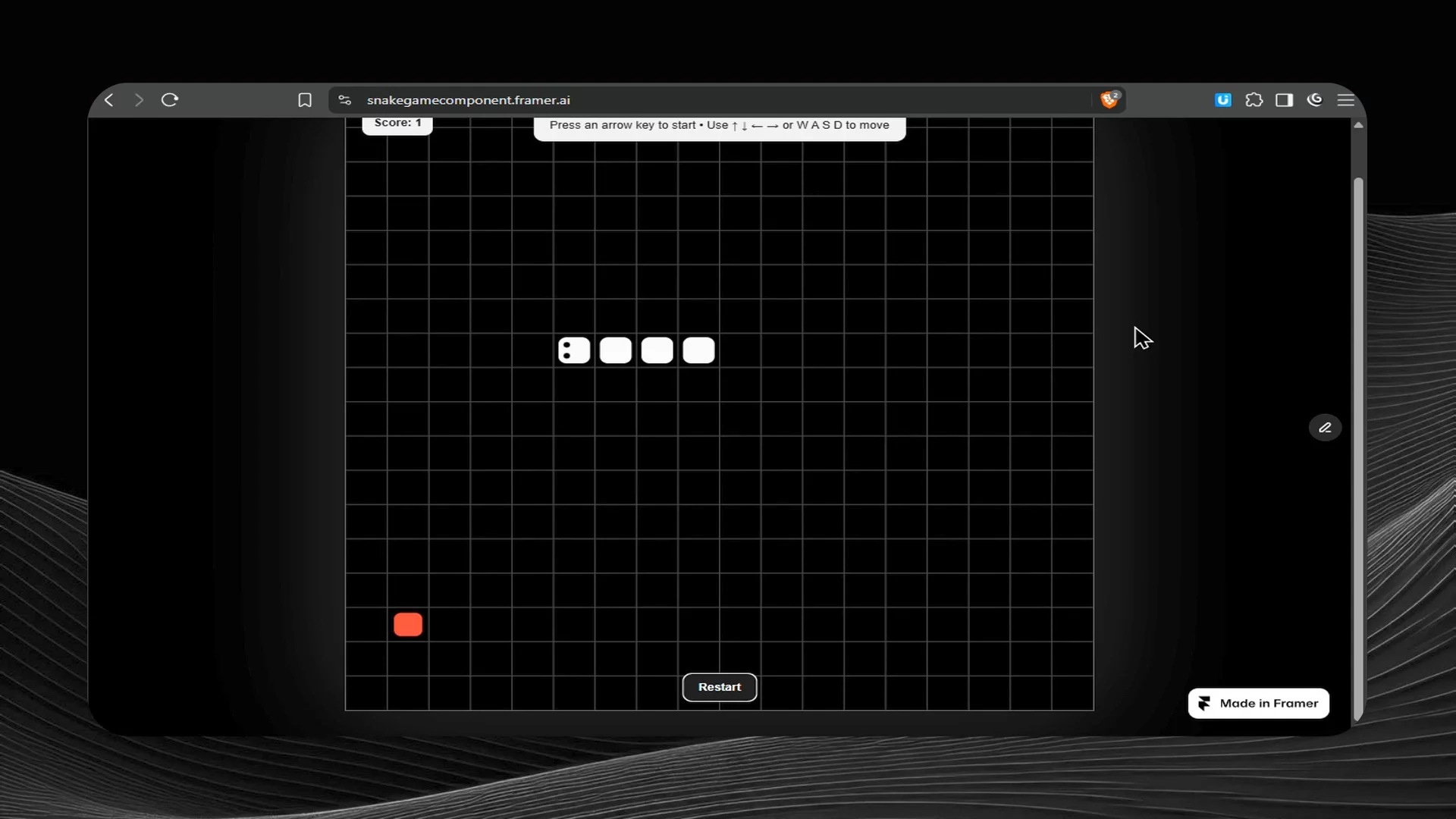
Task: Open the extensions puzzle piece icon
Action: (x=1254, y=100)
